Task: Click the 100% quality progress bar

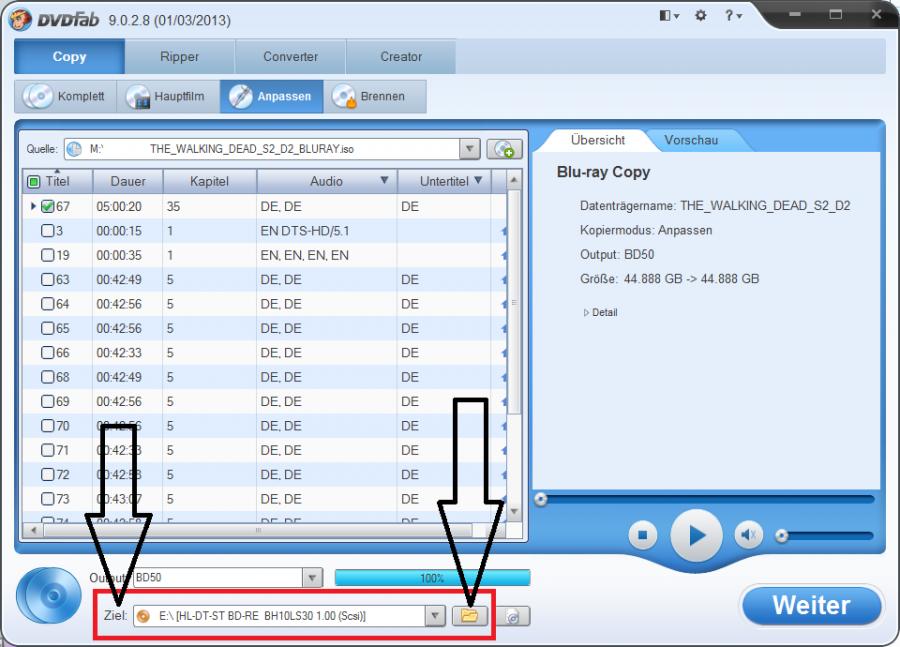Action: coord(432,578)
